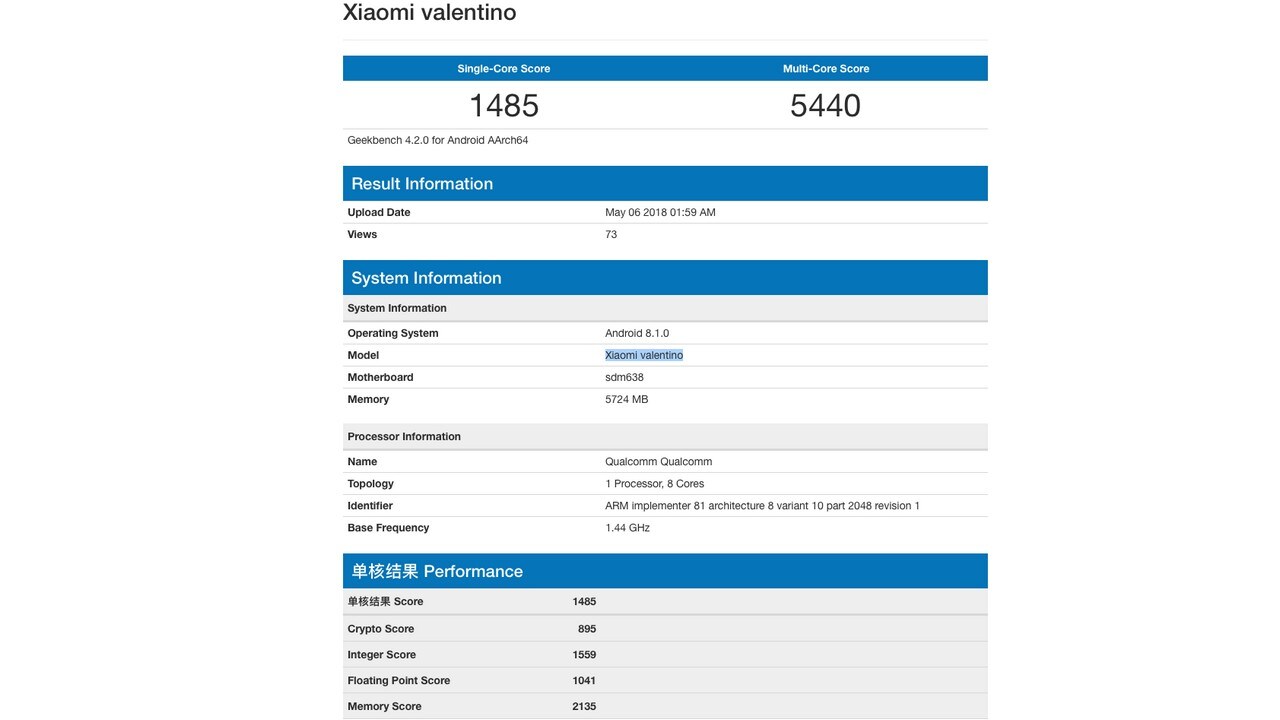The width and height of the screenshot is (1280, 720).
Task: Click the views count "73"
Action: pyautogui.click(x=611, y=234)
